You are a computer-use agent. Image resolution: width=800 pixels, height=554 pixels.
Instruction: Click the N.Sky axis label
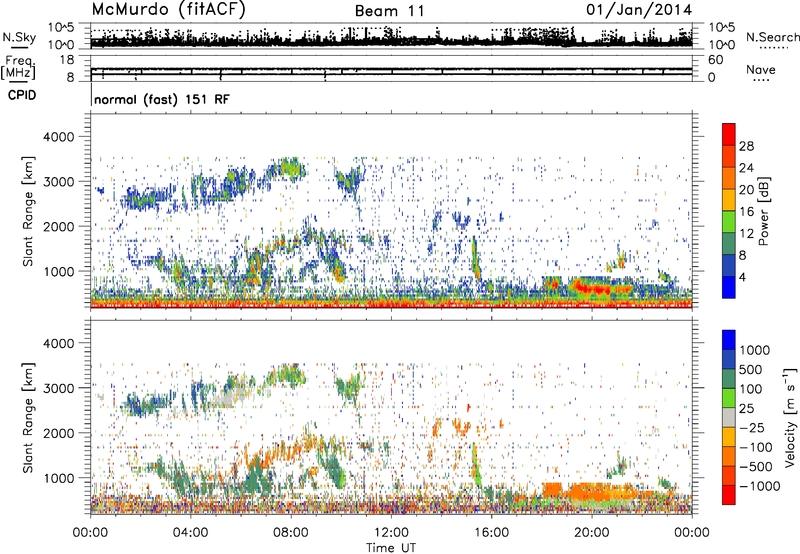(x=19, y=37)
